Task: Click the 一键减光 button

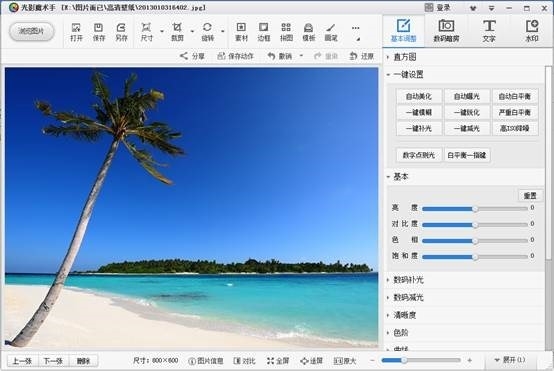Action: pyautogui.click(x=467, y=128)
